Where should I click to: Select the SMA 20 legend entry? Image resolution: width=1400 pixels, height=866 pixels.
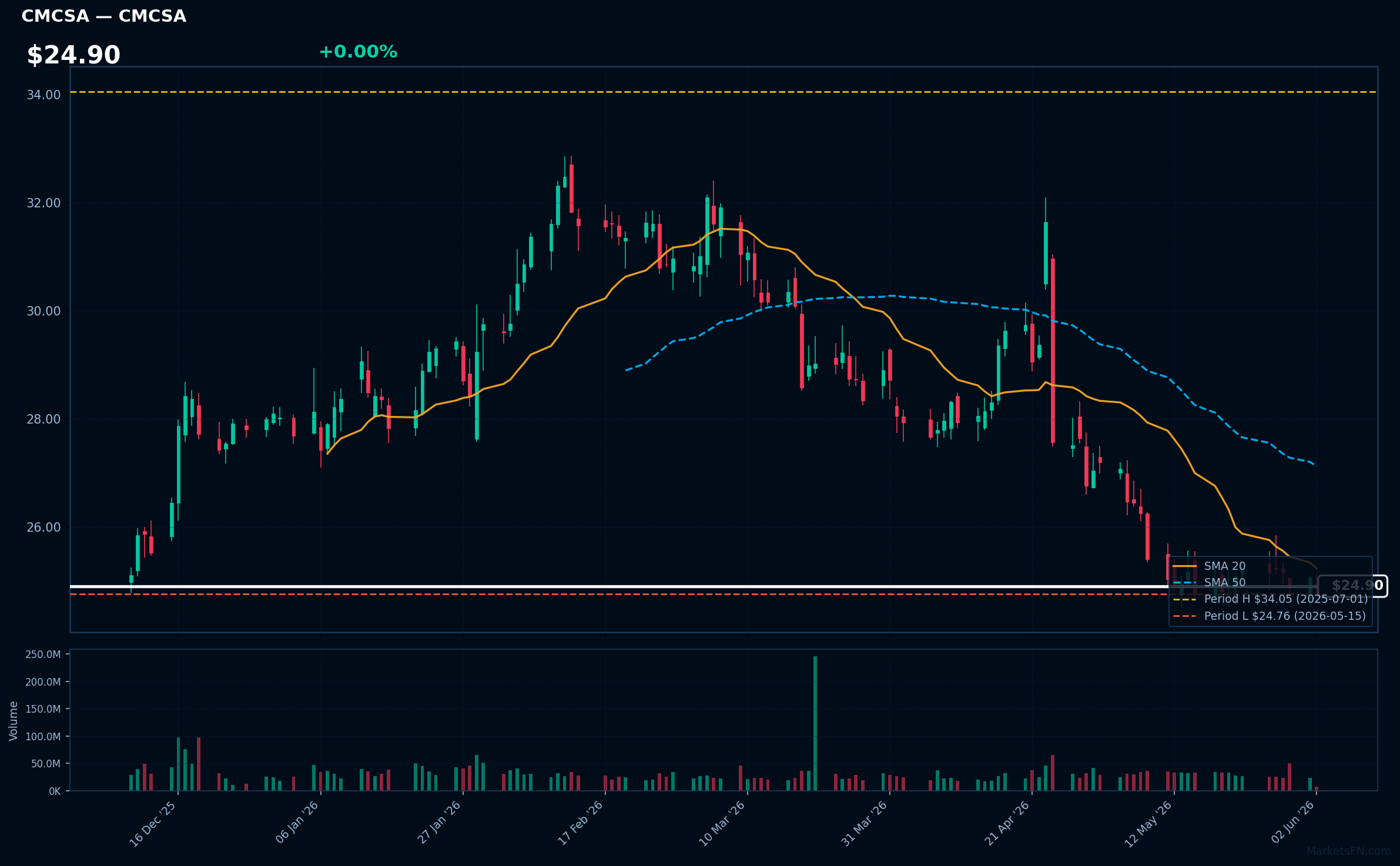click(x=1210, y=566)
